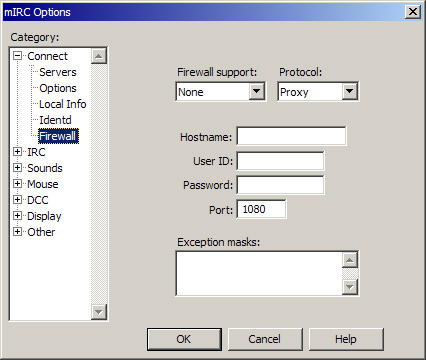Screen dimensions: 426x360
Task: Select Options under Connect
Action: click(58, 88)
